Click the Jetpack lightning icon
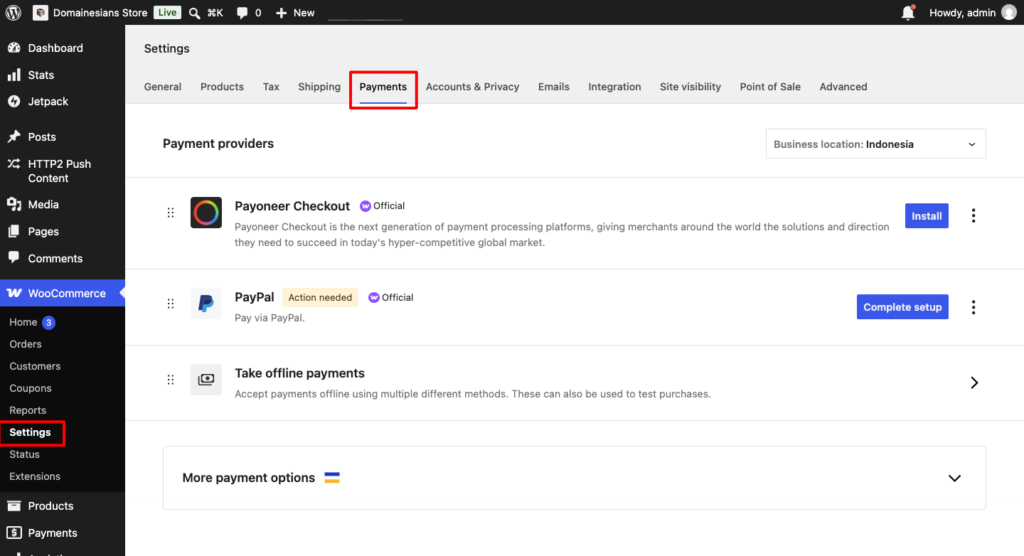Viewport: 1024px width, 556px height. pos(14,101)
